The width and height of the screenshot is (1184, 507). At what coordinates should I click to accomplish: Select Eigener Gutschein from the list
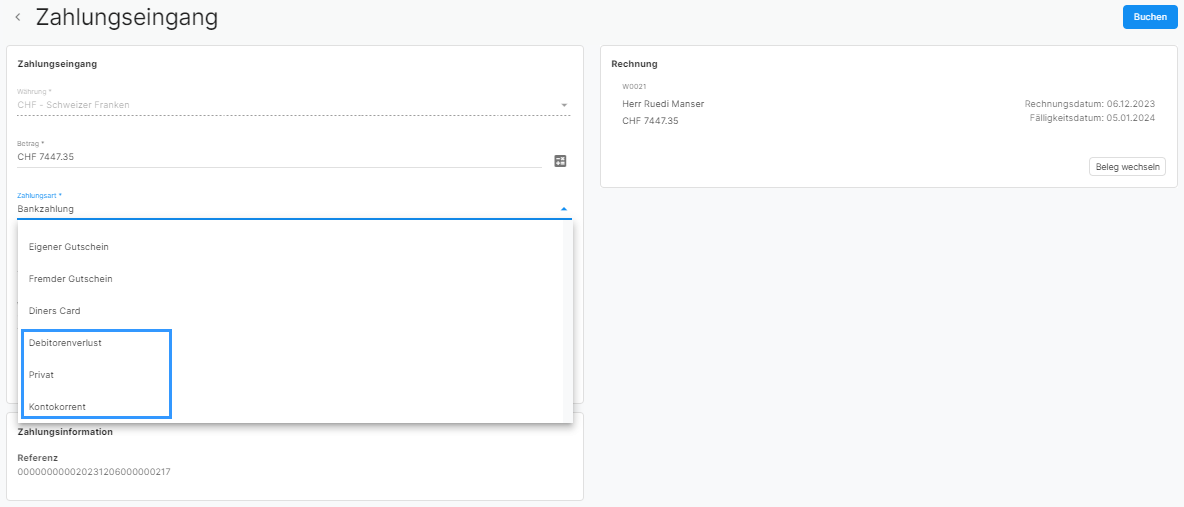tap(69, 247)
